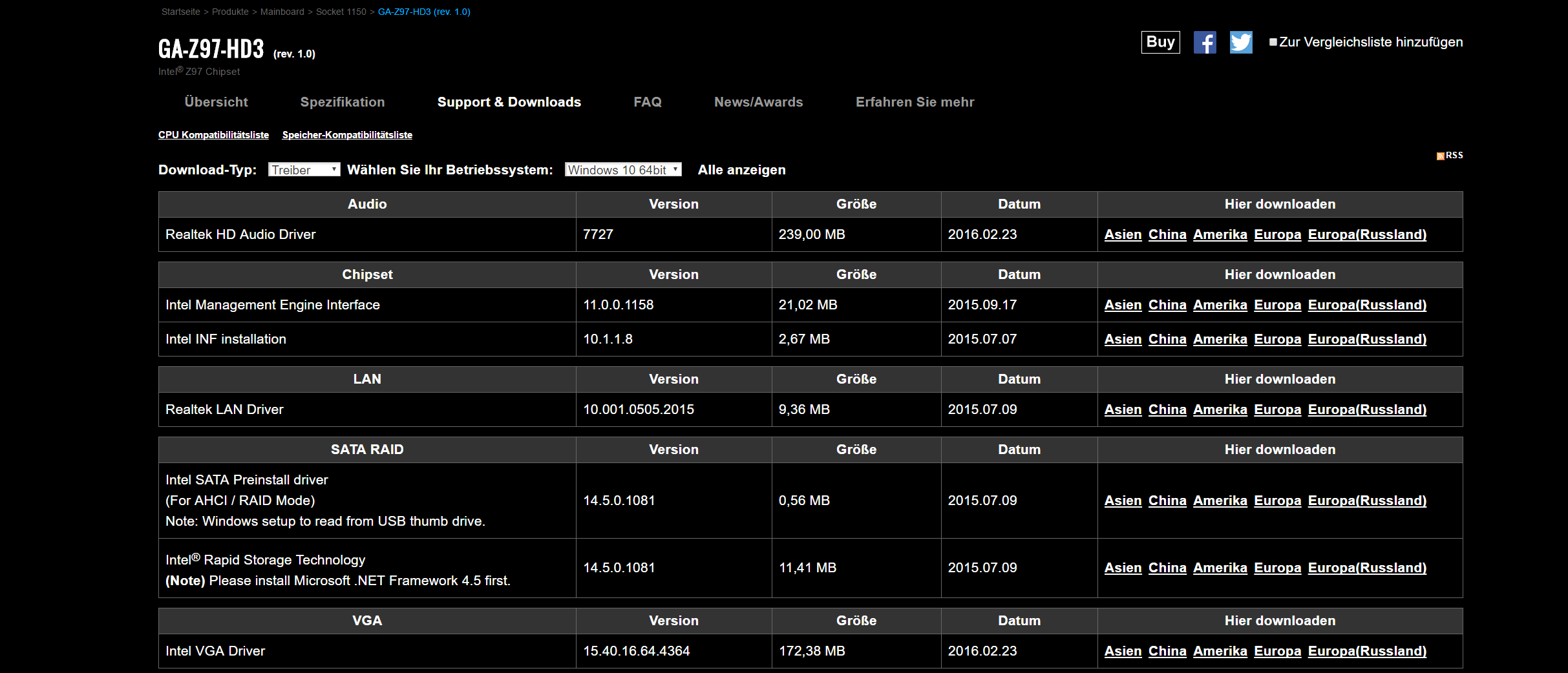Image resolution: width=1568 pixels, height=673 pixels.
Task: Click the Intel VGA Driver name
Action: [215, 651]
